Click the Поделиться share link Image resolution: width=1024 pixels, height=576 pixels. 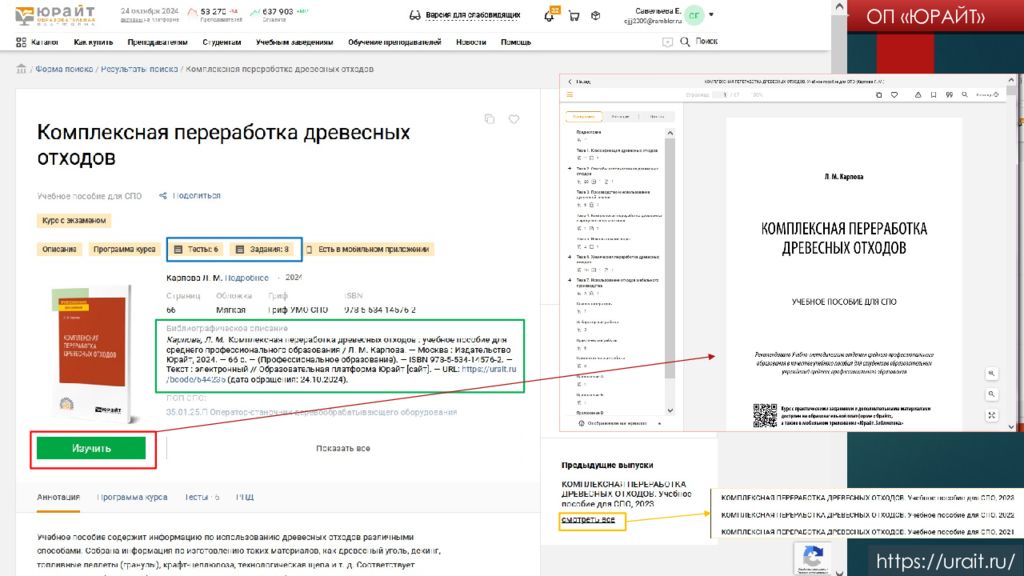tap(197, 195)
